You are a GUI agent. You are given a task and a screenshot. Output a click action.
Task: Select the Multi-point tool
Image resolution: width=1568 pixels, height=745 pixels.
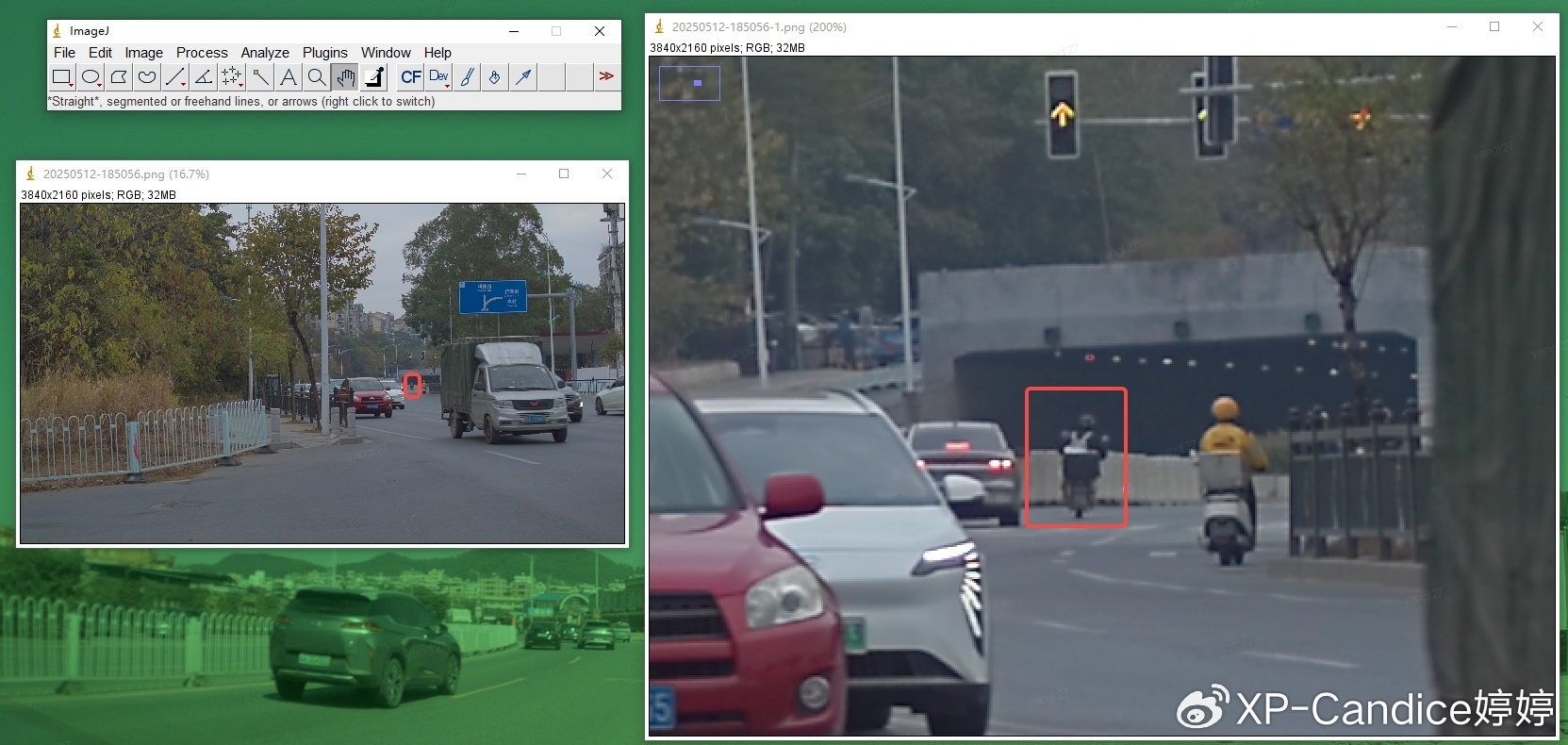[x=232, y=77]
